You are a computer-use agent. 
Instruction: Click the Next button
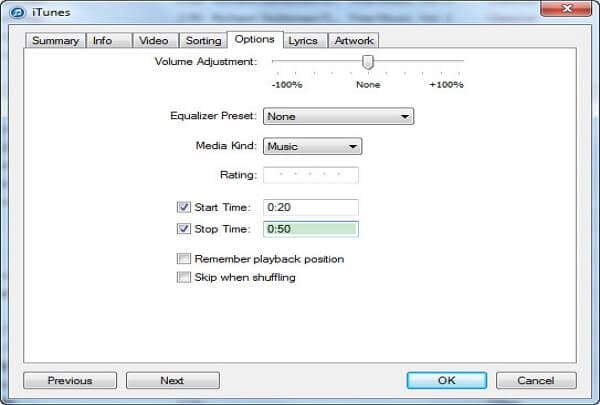click(x=173, y=381)
